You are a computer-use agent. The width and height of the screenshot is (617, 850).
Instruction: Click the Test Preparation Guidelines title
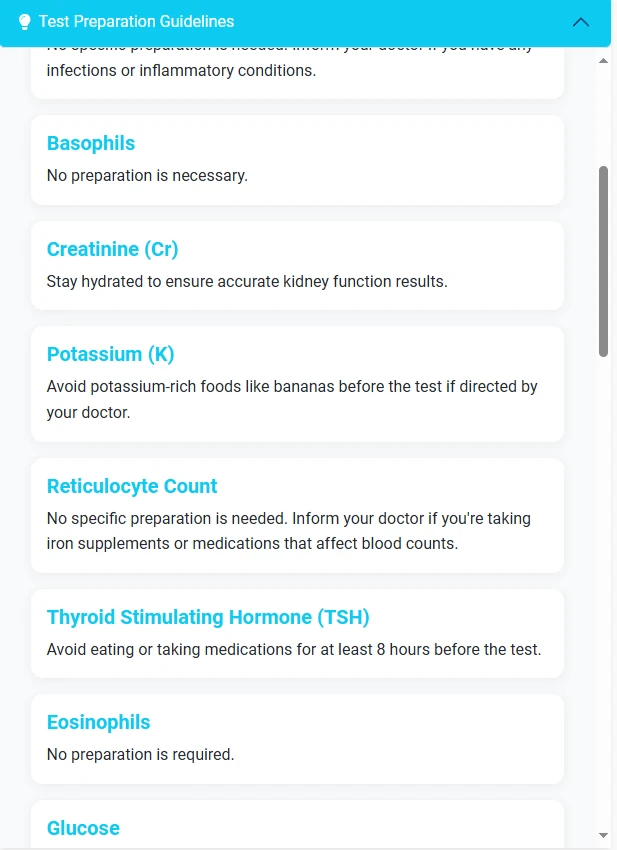coord(137,22)
